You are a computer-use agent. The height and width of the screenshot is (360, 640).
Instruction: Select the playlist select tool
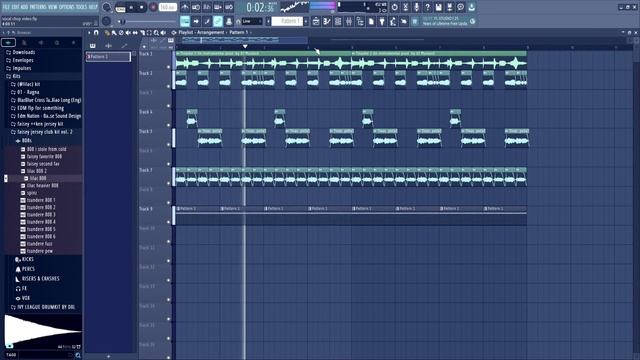coord(149,32)
